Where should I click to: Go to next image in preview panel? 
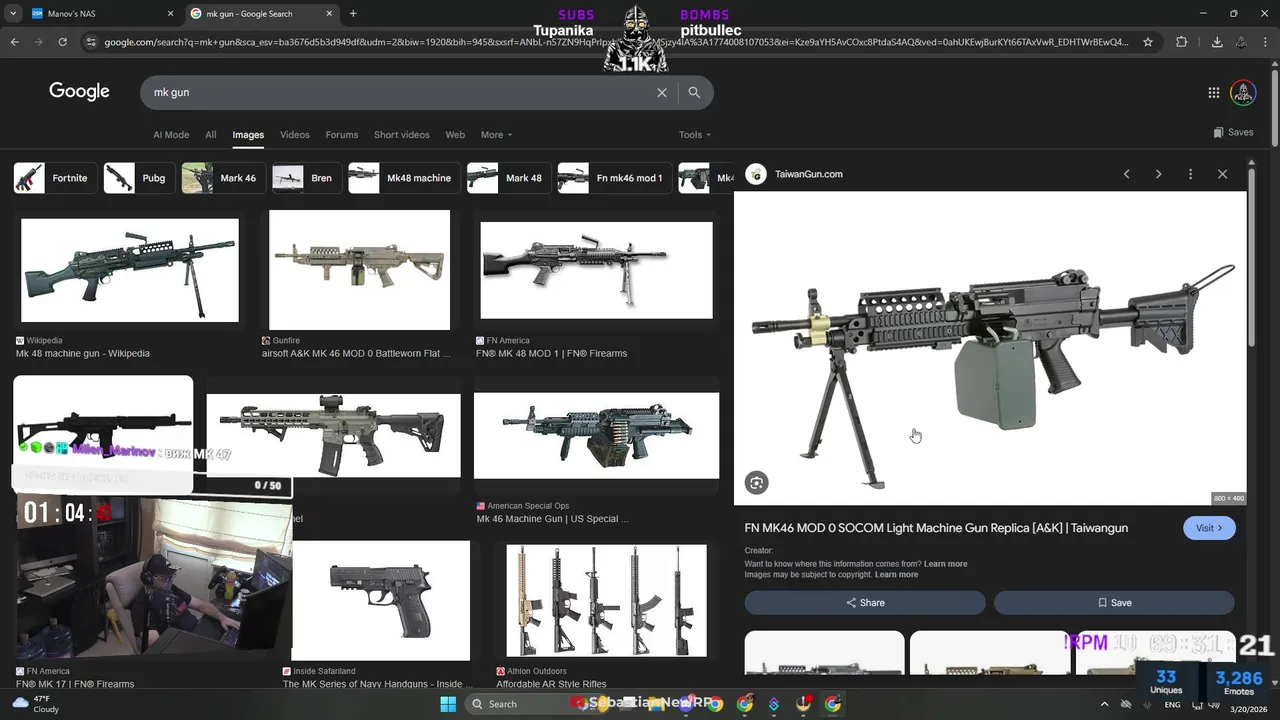pyautogui.click(x=1158, y=174)
